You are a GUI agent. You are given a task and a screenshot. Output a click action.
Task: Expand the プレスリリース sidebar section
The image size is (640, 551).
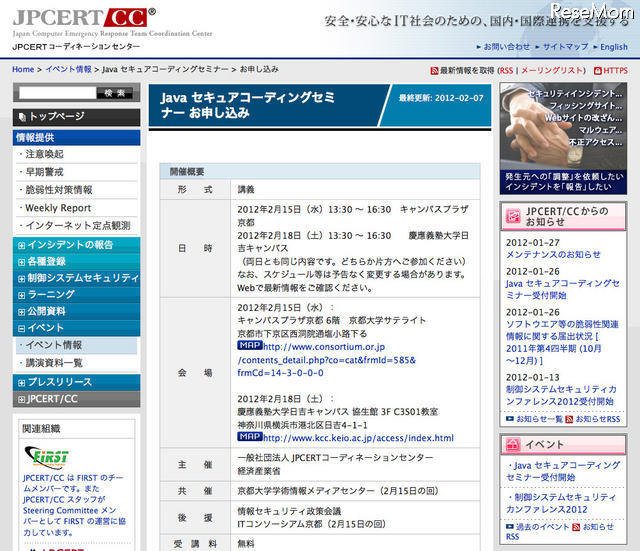22,382
